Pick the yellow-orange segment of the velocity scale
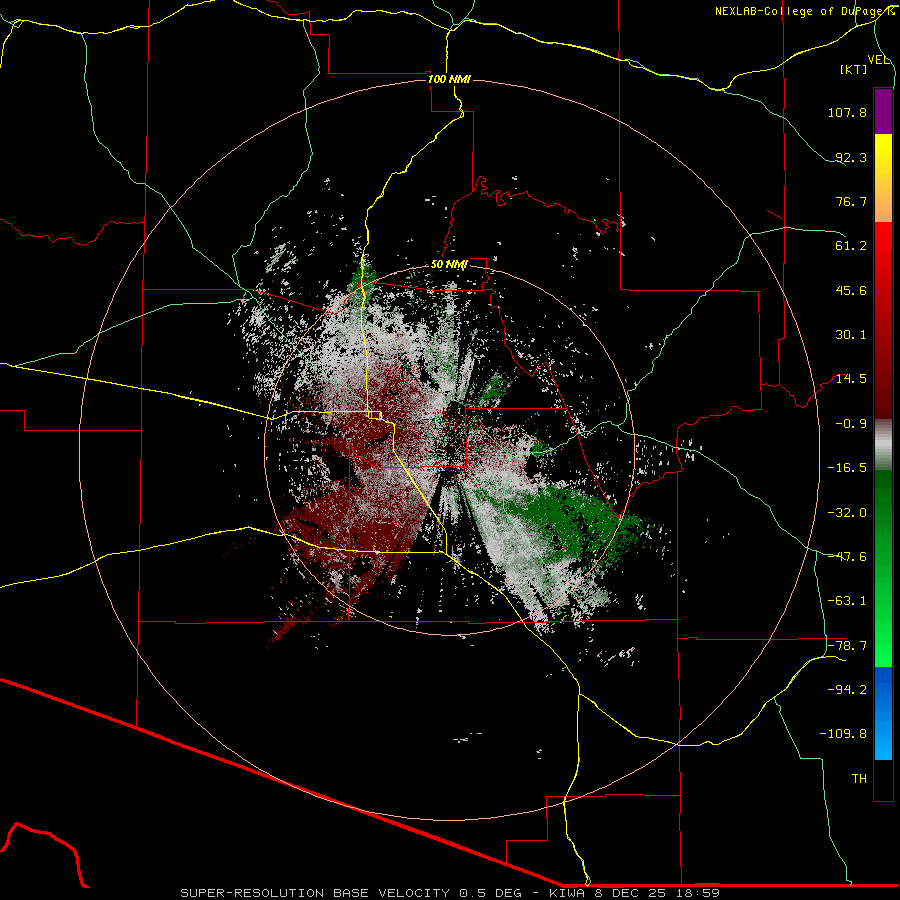This screenshot has height=900, width=900. 883,178
